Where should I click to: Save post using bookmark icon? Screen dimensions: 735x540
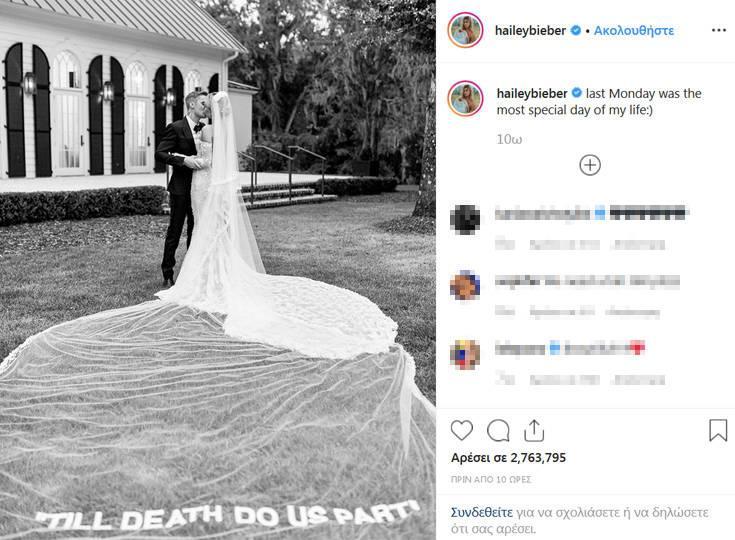(718, 430)
